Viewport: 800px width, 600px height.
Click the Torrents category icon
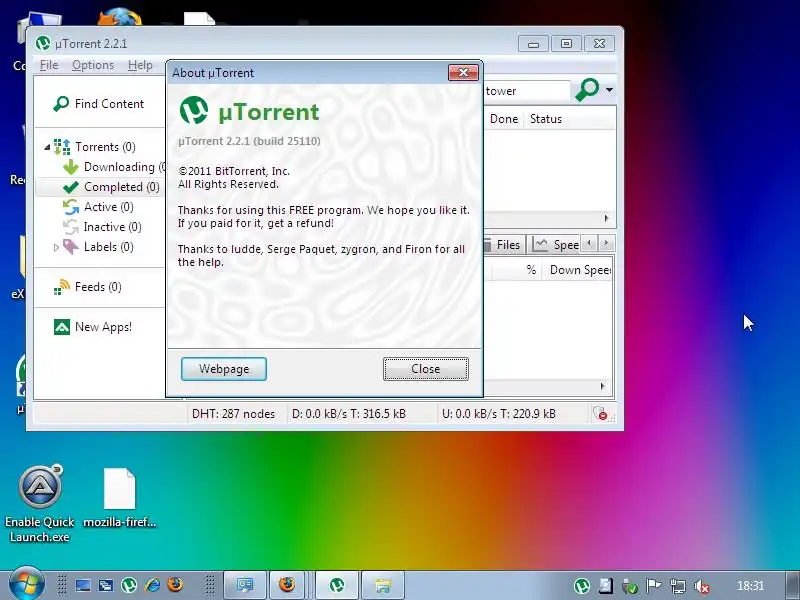click(x=62, y=147)
